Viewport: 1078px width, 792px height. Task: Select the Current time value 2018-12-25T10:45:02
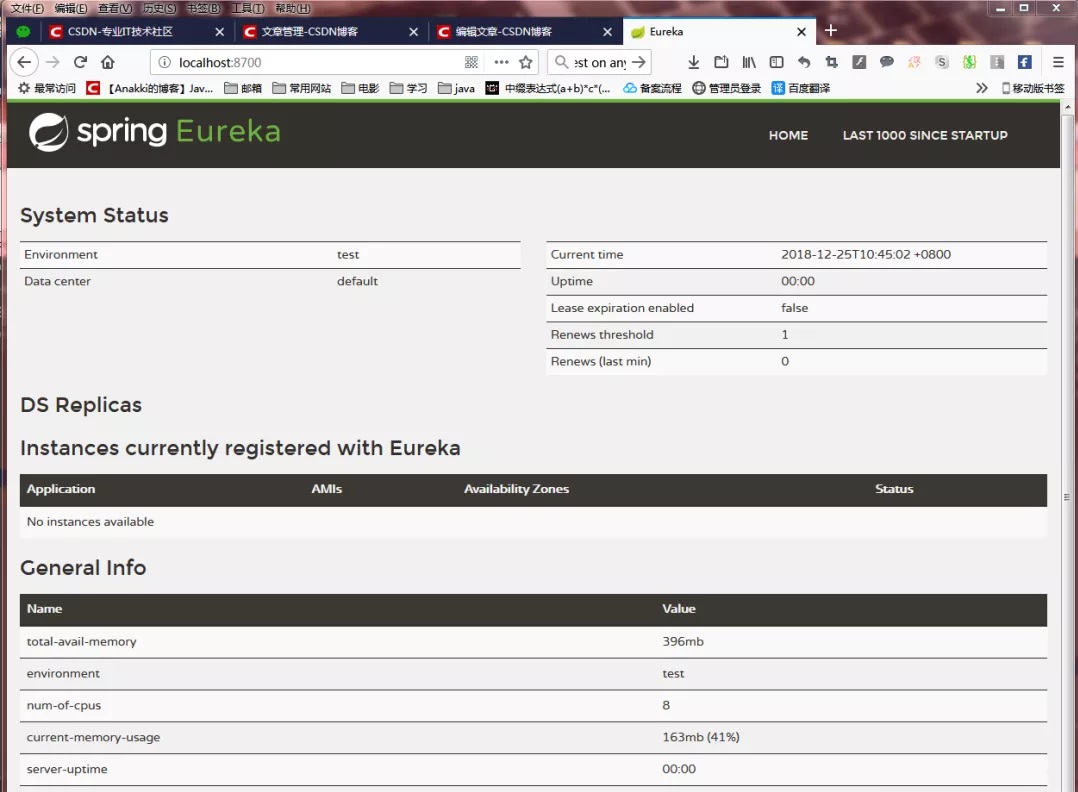[866, 254]
